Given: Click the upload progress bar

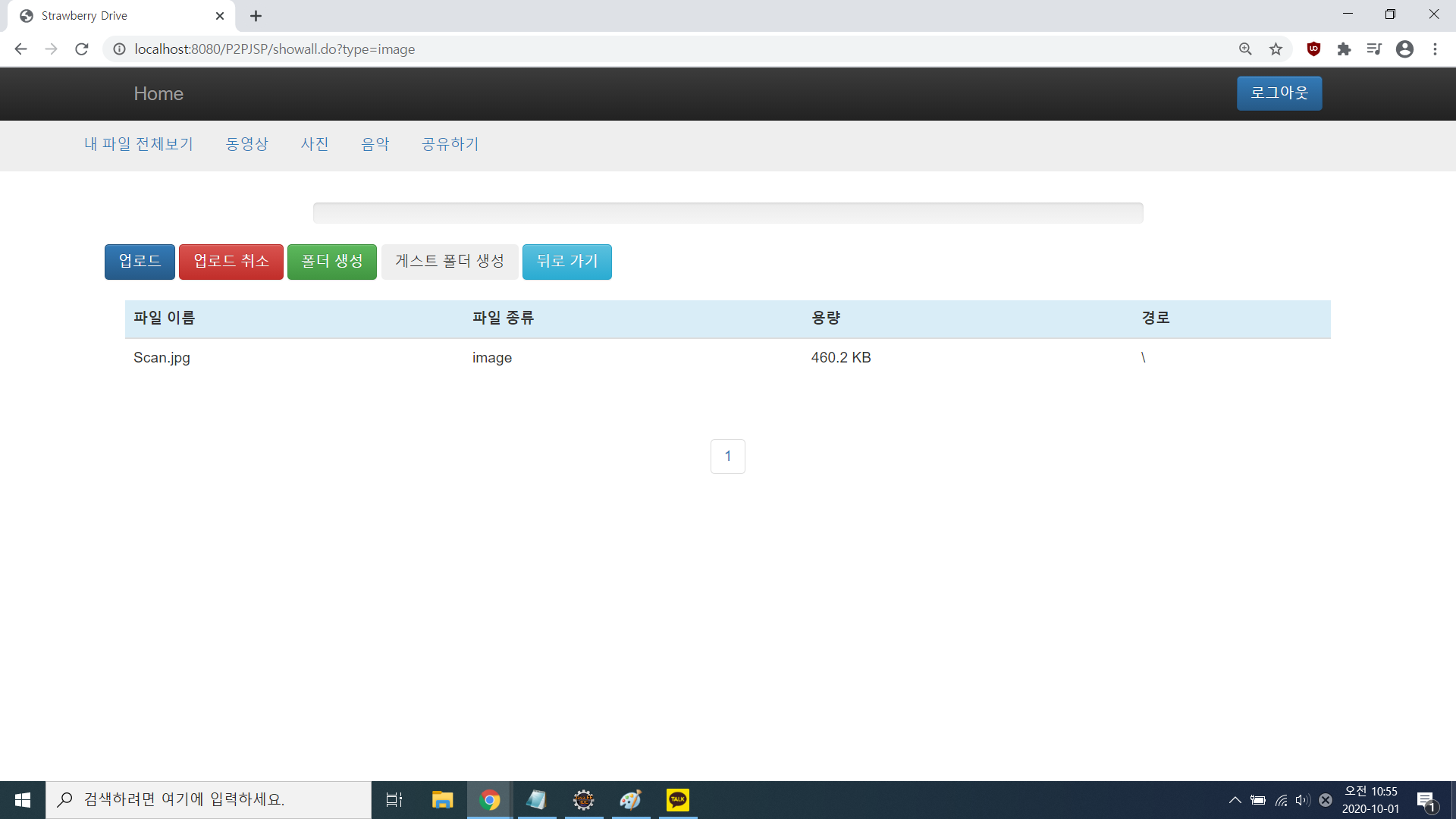Looking at the screenshot, I should point(728,212).
